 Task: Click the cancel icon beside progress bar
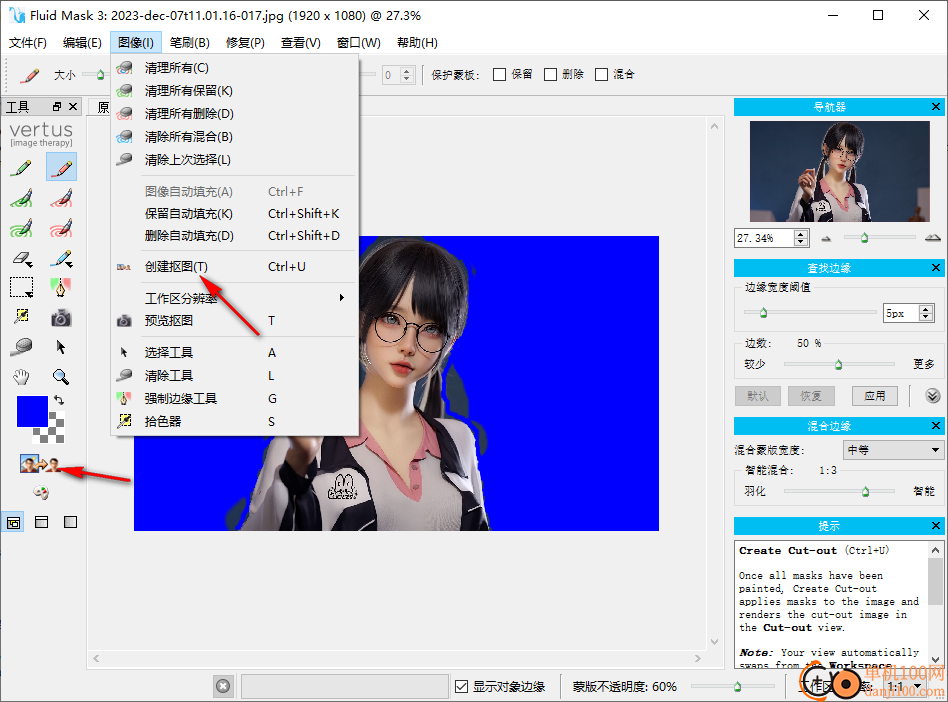[223, 686]
